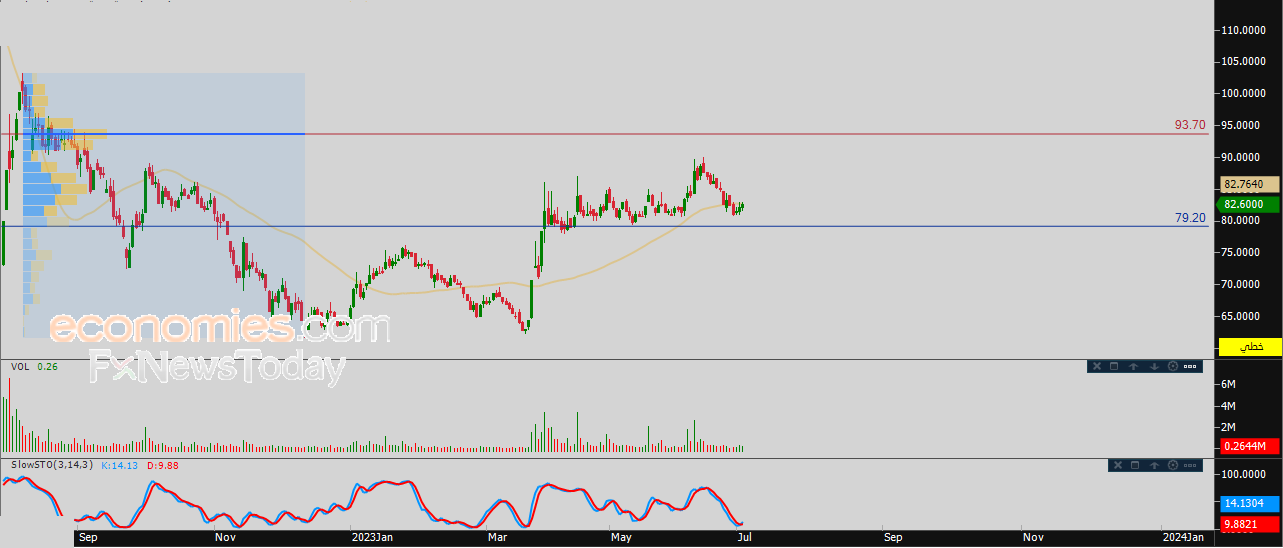Maximize the VOL indicator pane
The width and height of the screenshot is (1283, 548).
pyautogui.click(x=1115, y=366)
